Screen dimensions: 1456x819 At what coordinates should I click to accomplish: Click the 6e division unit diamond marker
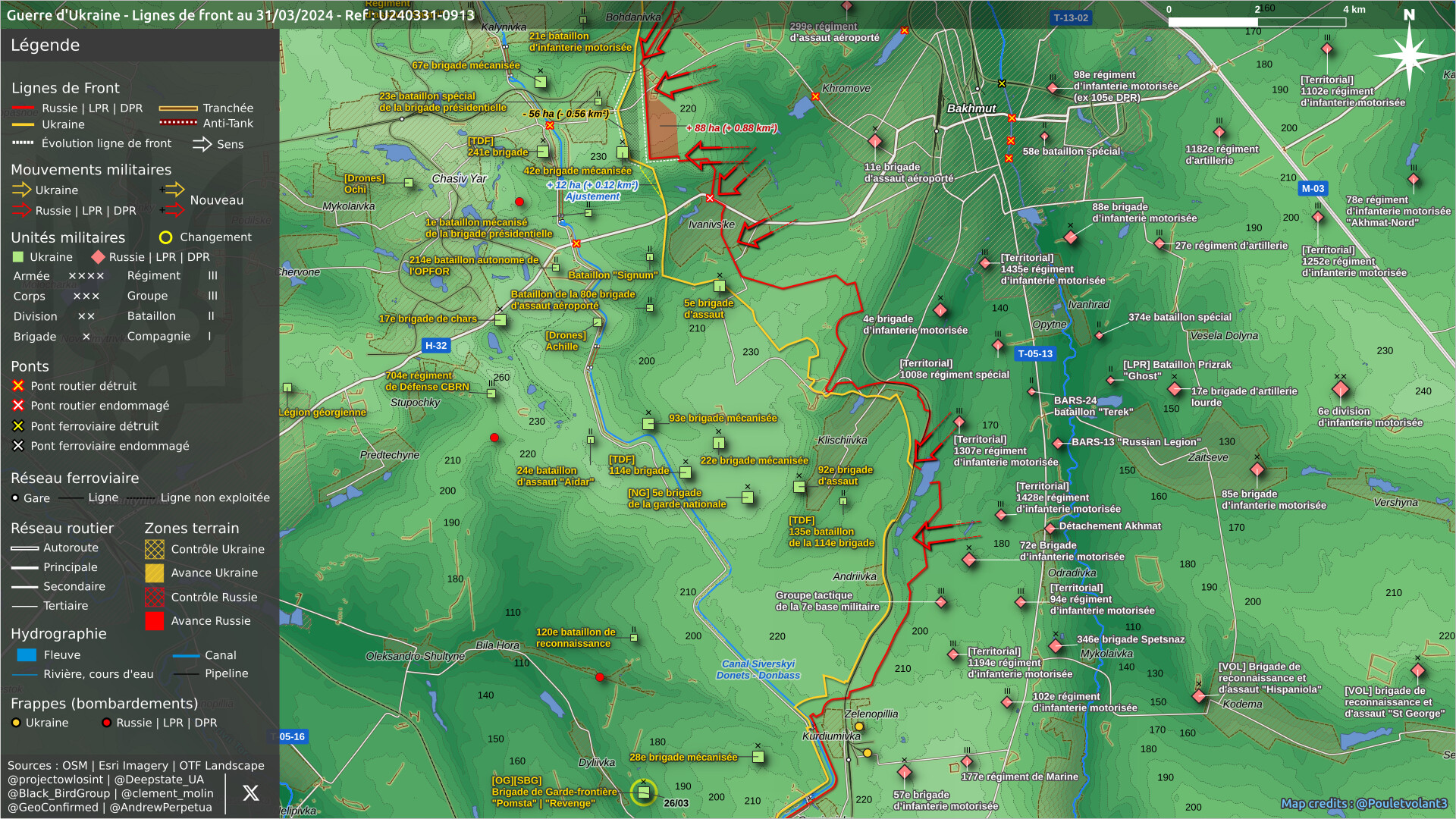(1341, 390)
